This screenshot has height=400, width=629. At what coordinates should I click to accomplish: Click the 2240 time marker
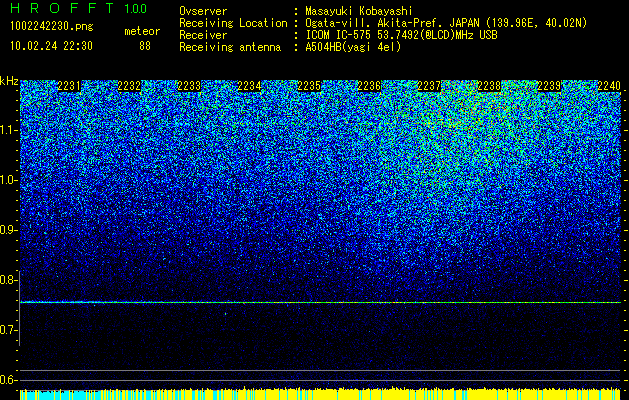tap(609, 86)
